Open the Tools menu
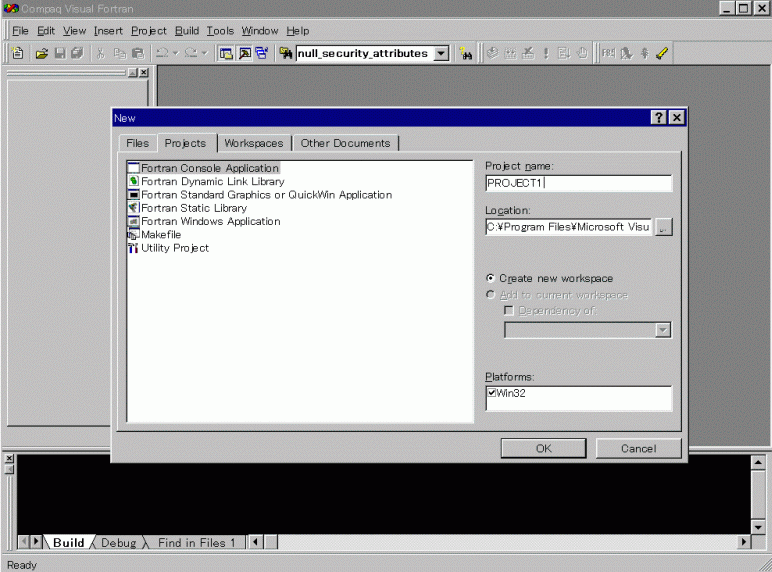This screenshot has height=572, width=772. point(220,31)
